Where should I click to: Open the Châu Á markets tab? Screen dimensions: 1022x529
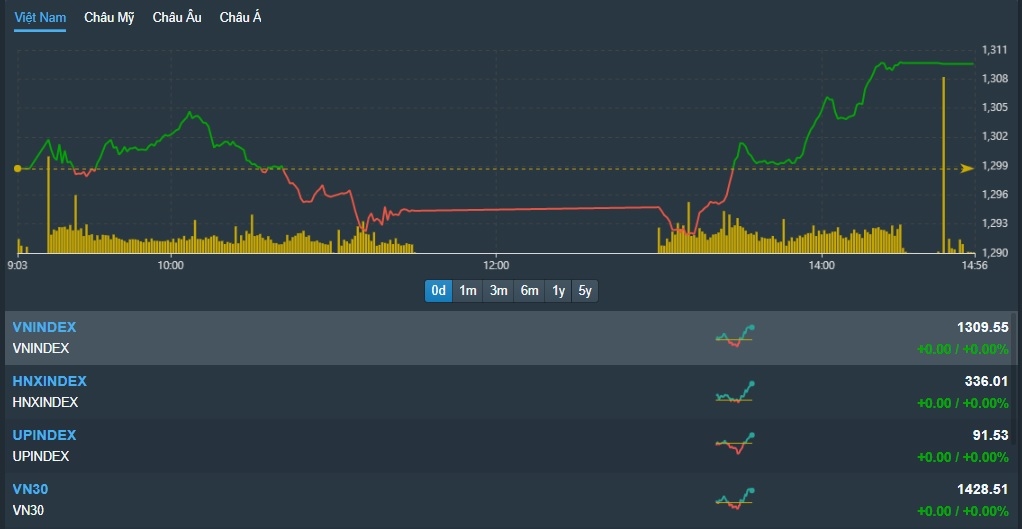tap(240, 18)
